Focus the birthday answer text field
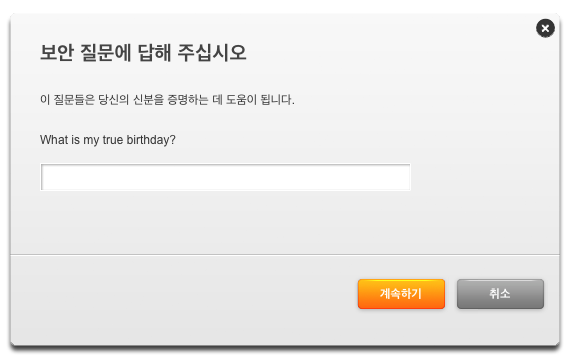Screen dimensions: 573x363 tap(225, 177)
